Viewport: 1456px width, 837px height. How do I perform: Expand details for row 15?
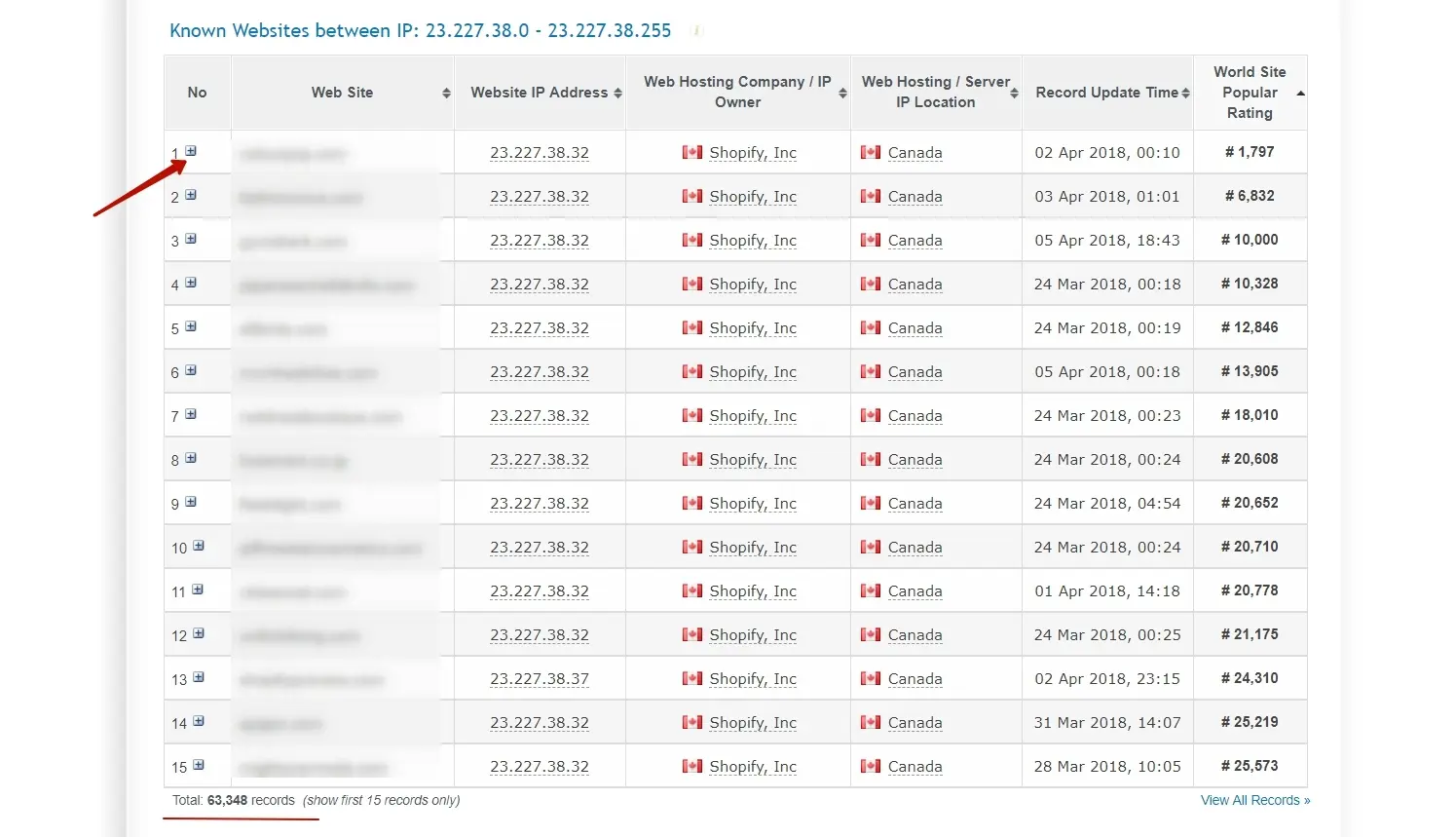click(199, 765)
